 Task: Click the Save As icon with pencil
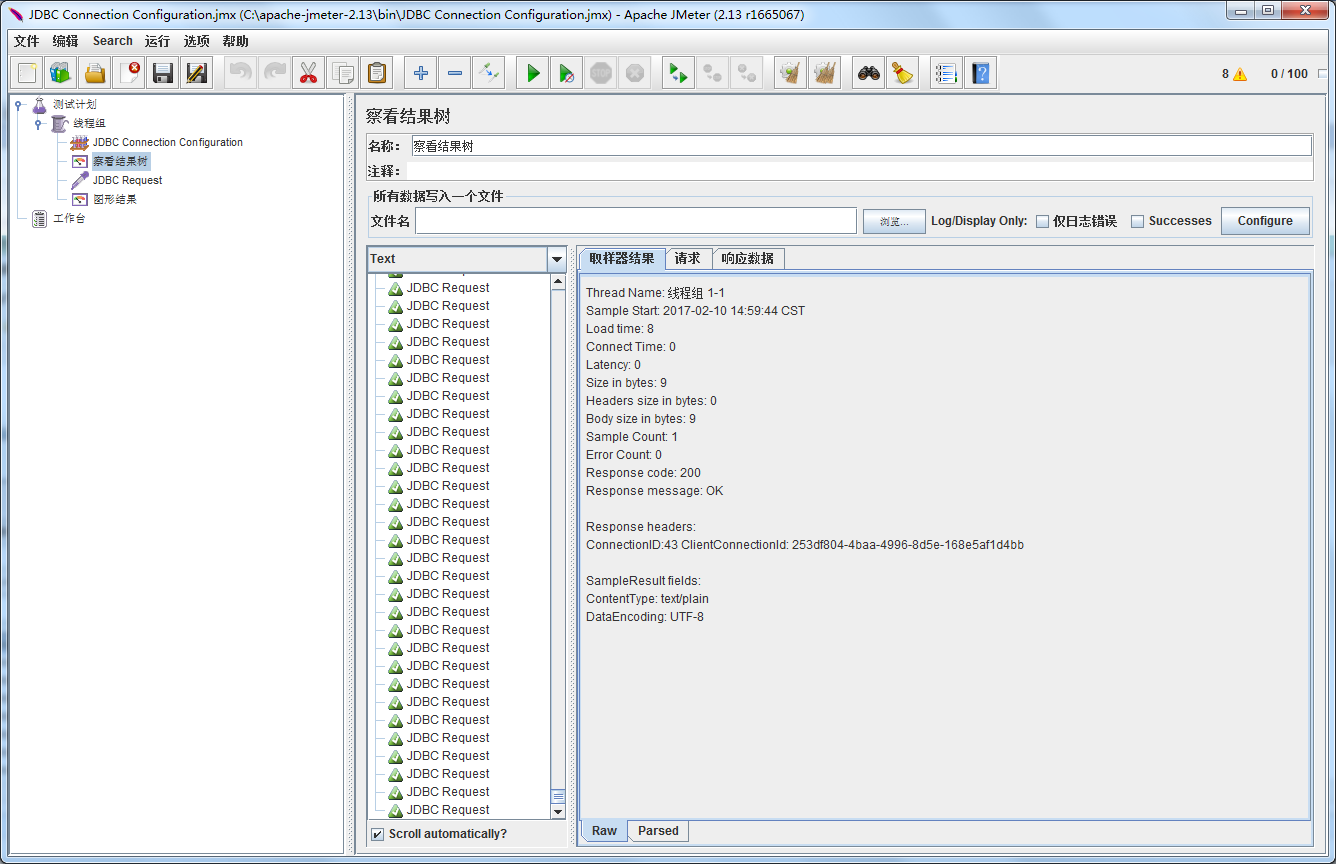(197, 73)
